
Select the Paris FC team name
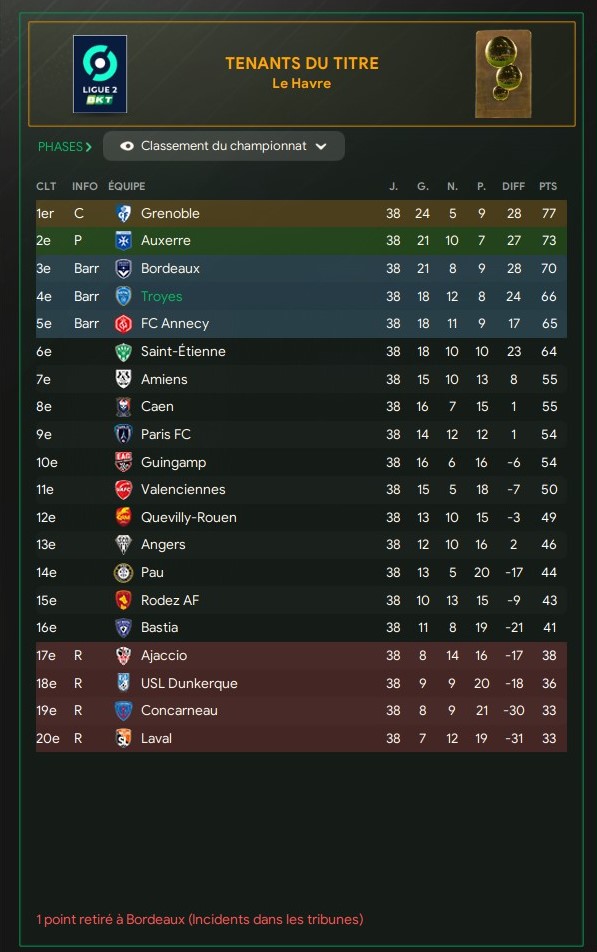tap(166, 434)
